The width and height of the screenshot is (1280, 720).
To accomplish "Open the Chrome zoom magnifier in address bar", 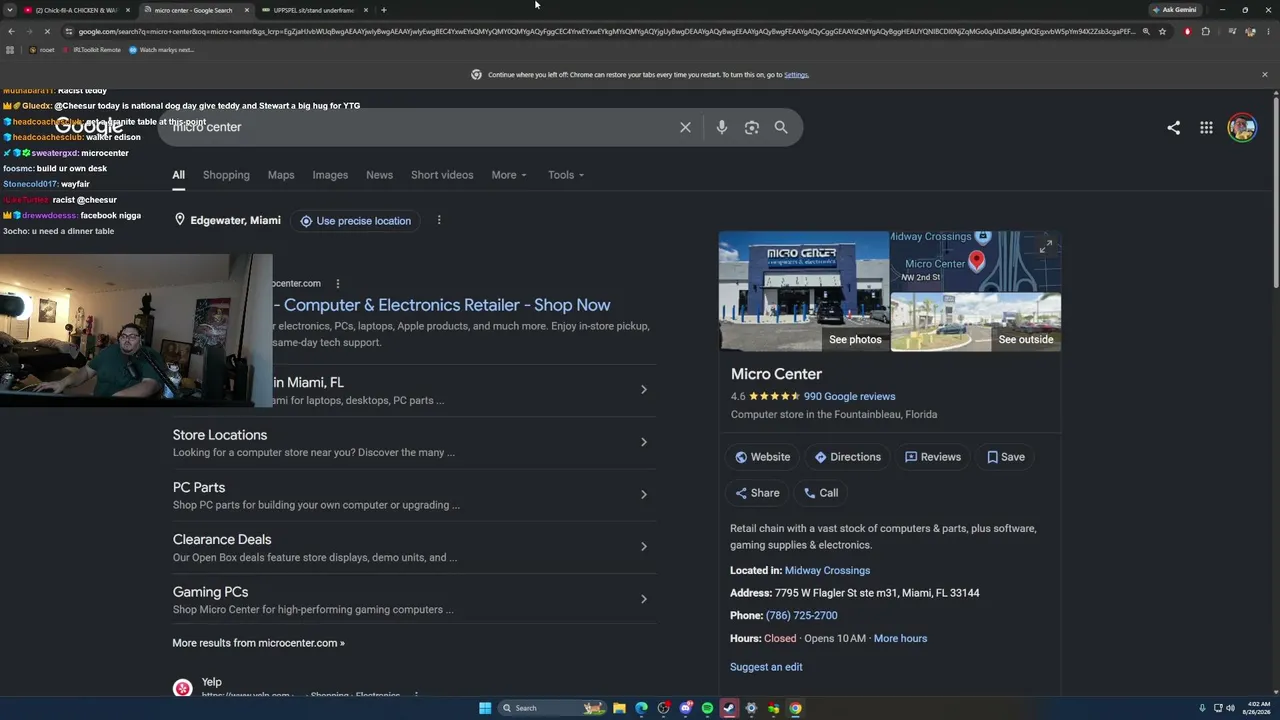I will [1146, 32].
